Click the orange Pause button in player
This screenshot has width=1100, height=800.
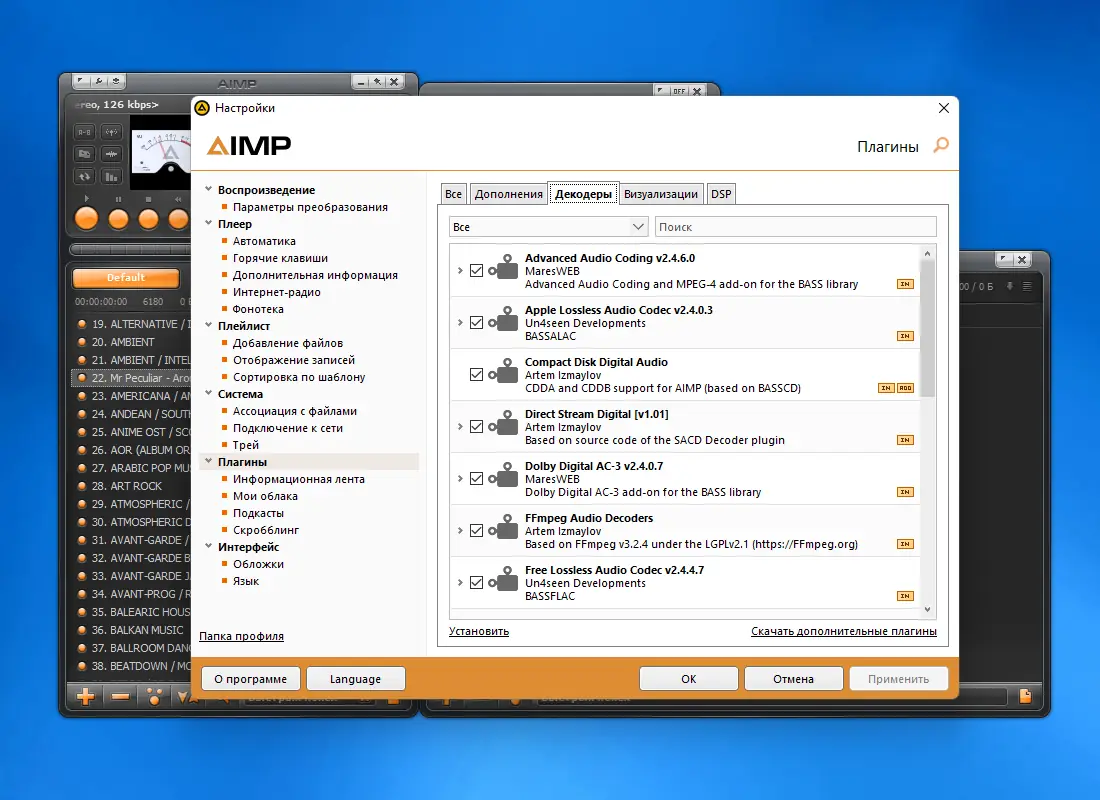[118, 219]
